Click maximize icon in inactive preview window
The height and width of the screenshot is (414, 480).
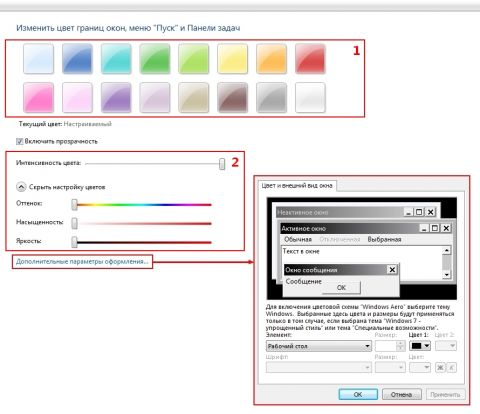pyautogui.click(x=419, y=212)
